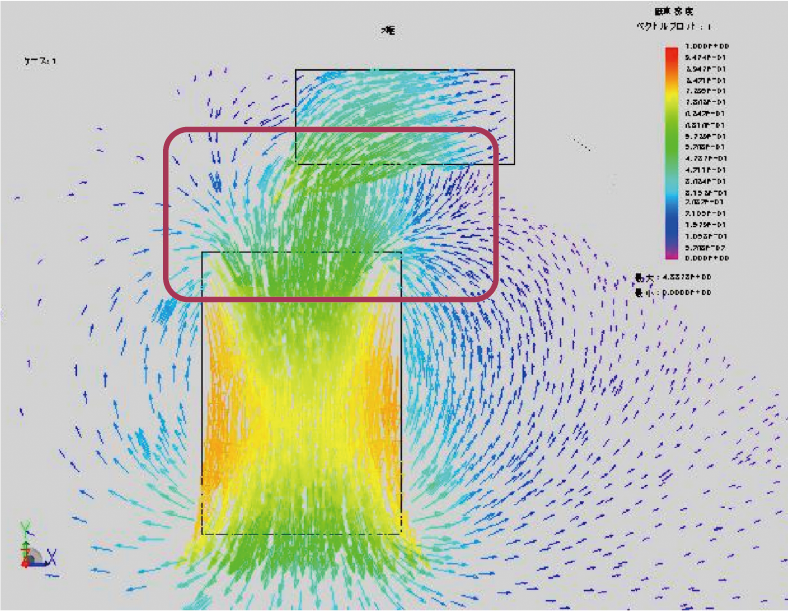The height and width of the screenshot is (611, 788).
Task: Click the yellow center of the lower rectangle
Action: click(x=302, y=400)
